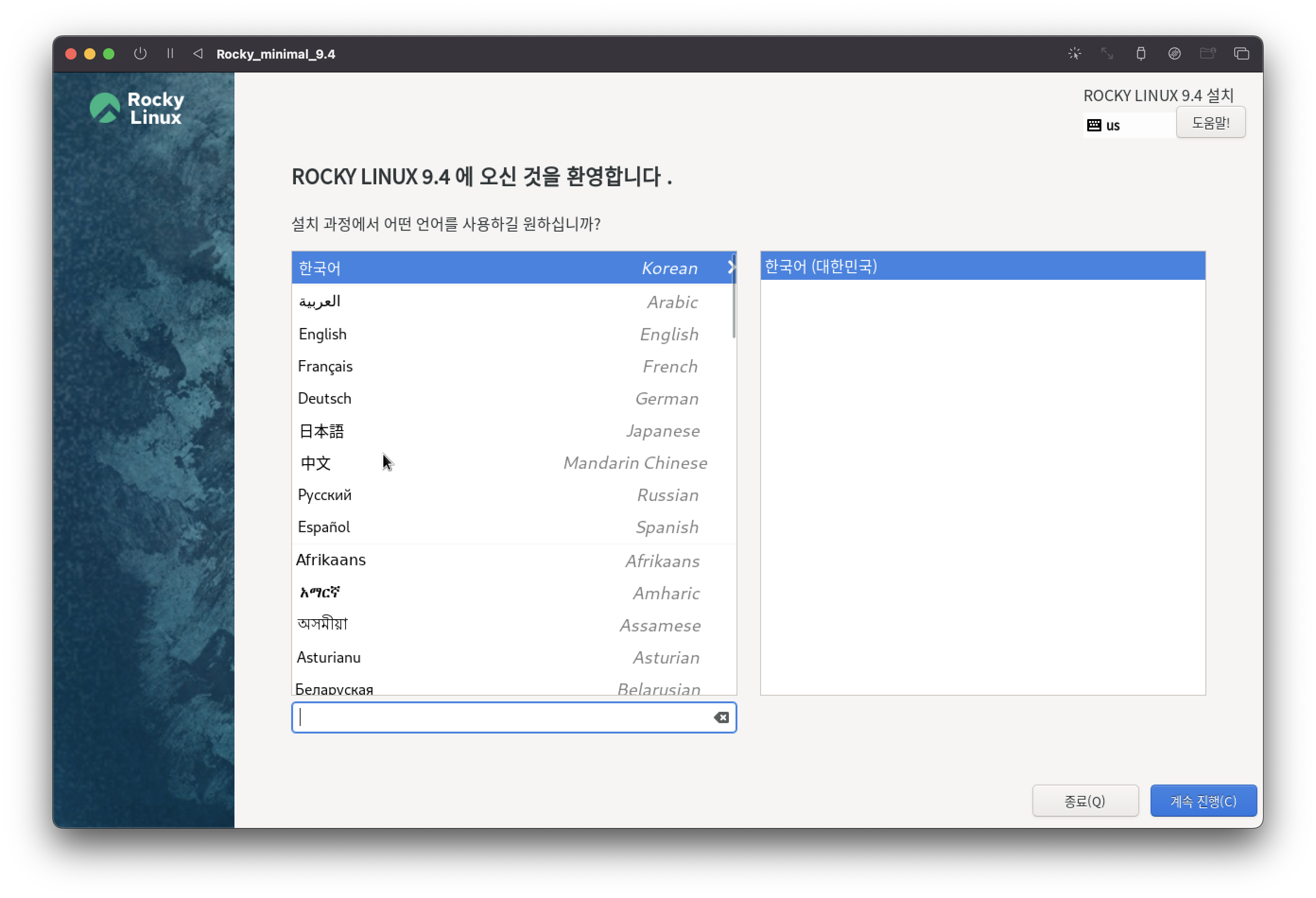Viewport: 1316px width, 898px height.
Task: Expand the Korean language chevron
Action: pyautogui.click(x=731, y=268)
